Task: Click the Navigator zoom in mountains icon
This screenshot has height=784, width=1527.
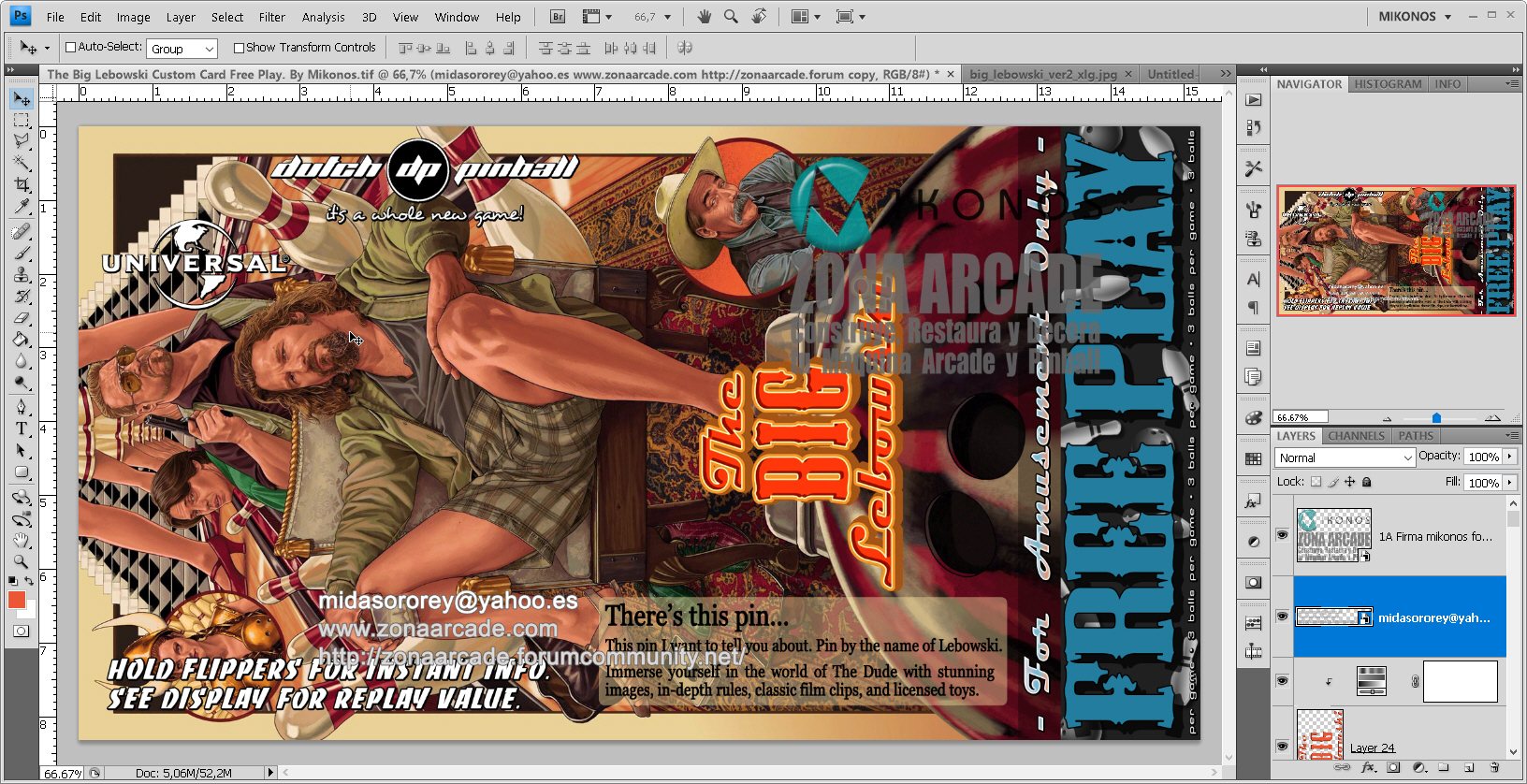Action: 1492,417
